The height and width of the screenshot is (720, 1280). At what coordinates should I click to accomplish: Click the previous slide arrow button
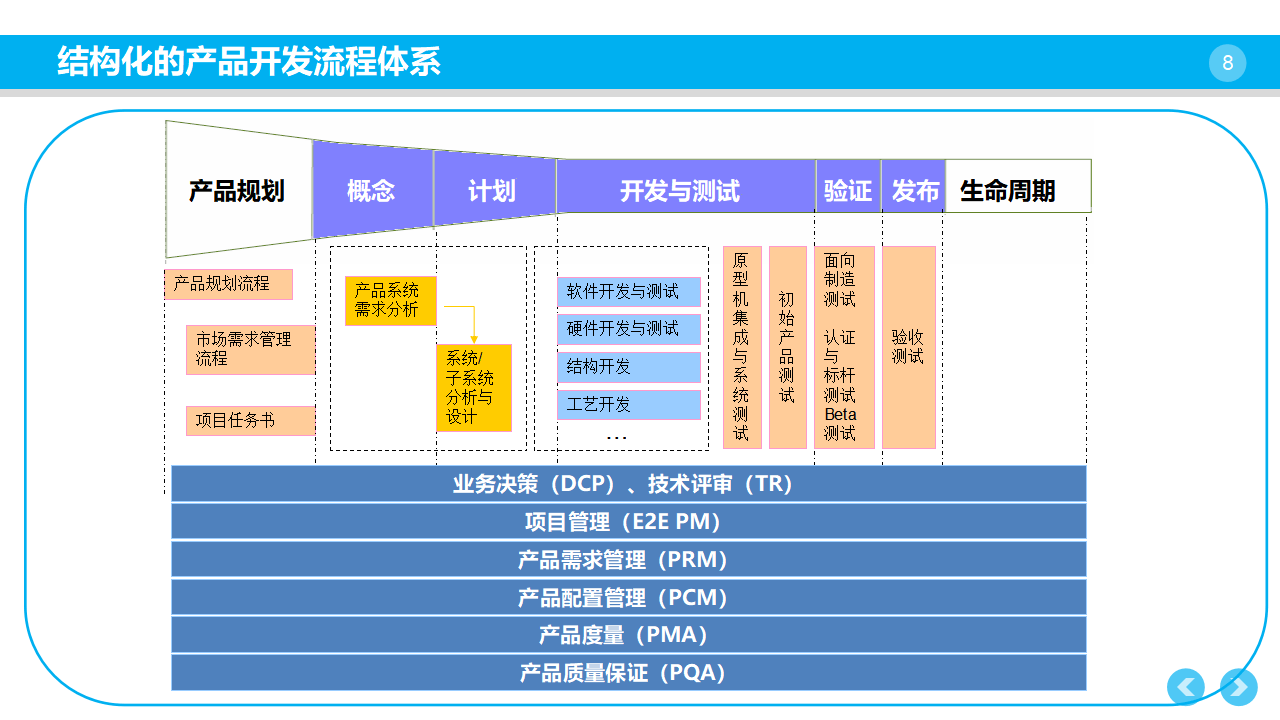(1186, 687)
